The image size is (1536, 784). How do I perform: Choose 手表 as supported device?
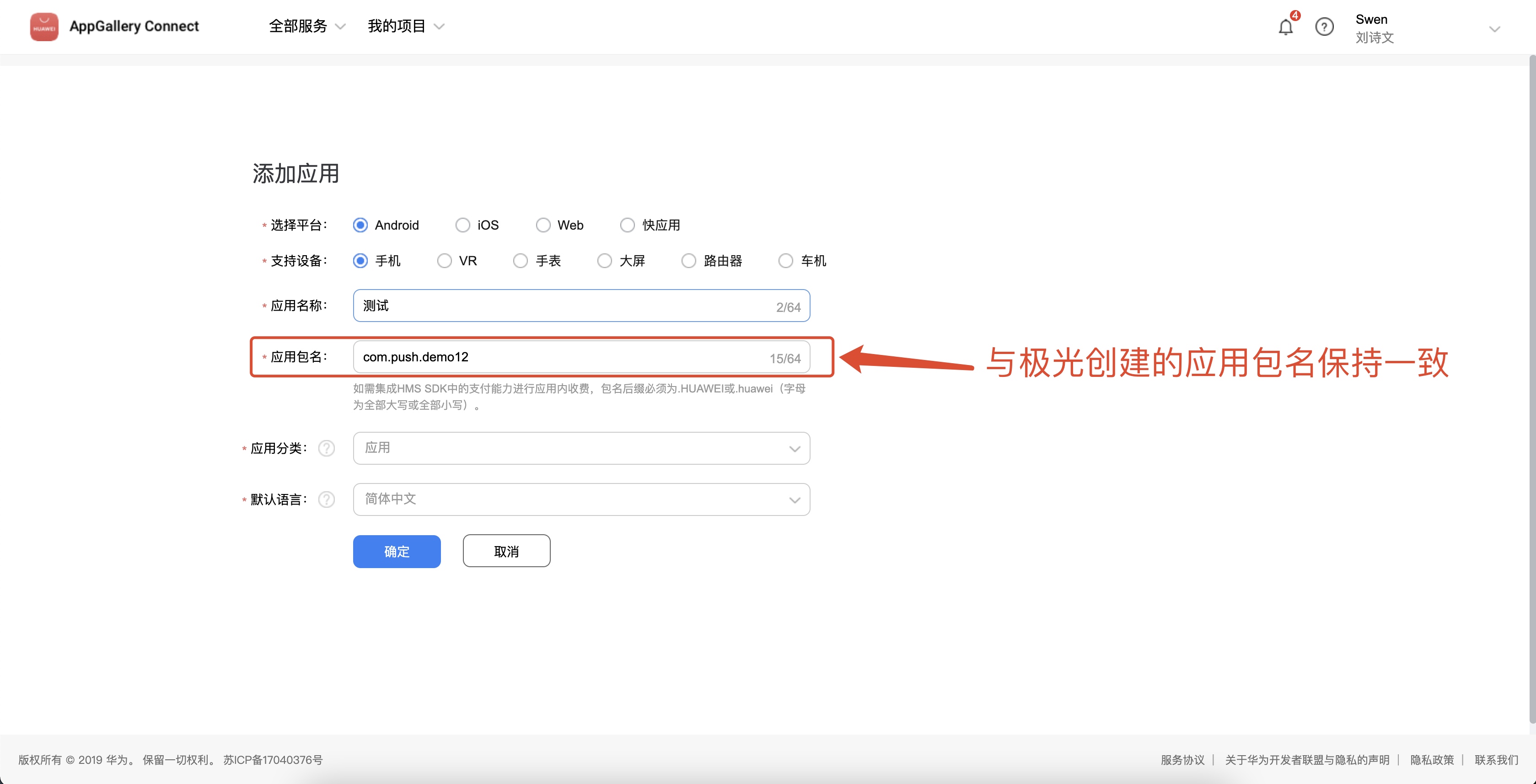click(521, 261)
